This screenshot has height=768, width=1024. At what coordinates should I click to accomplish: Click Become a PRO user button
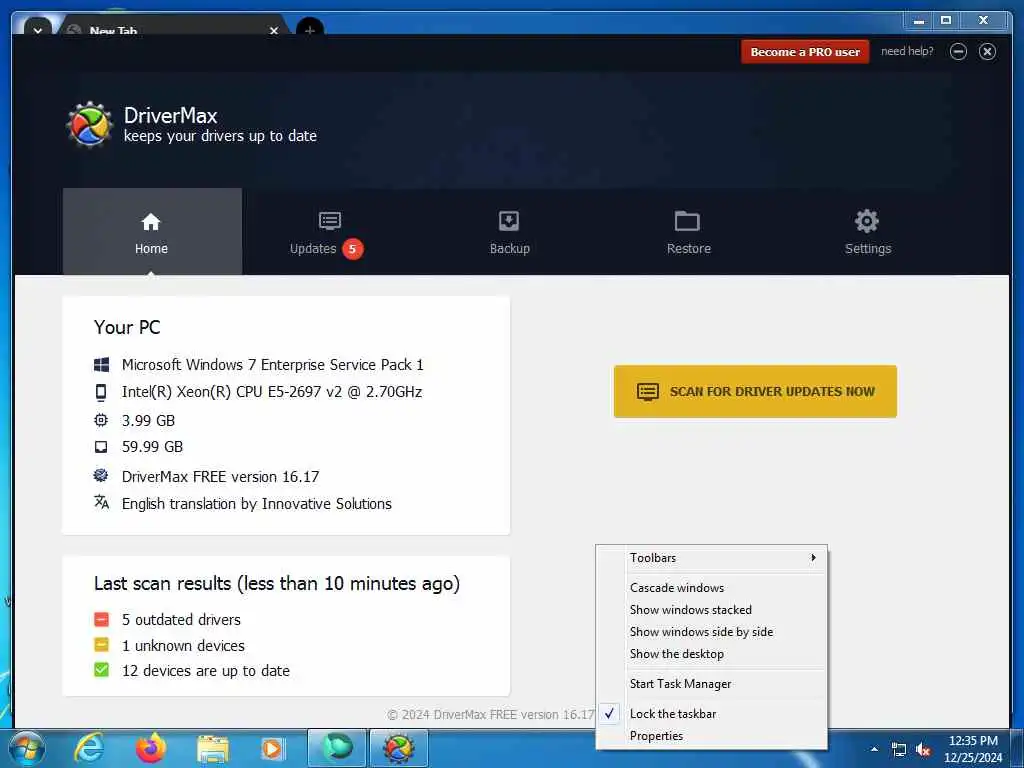pyautogui.click(x=805, y=52)
